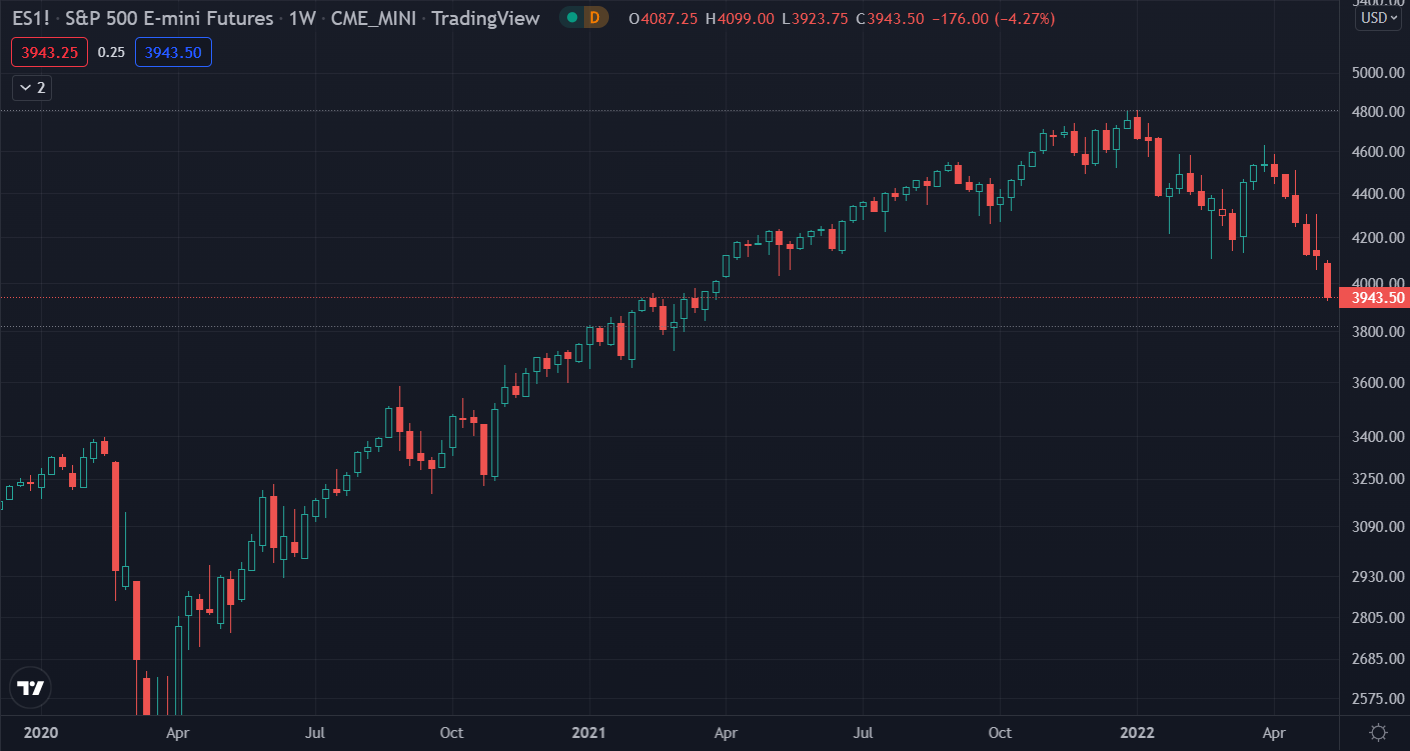This screenshot has height=751, width=1410.
Task: Click the 4400.00 price axis label
Action: (x=1379, y=193)
